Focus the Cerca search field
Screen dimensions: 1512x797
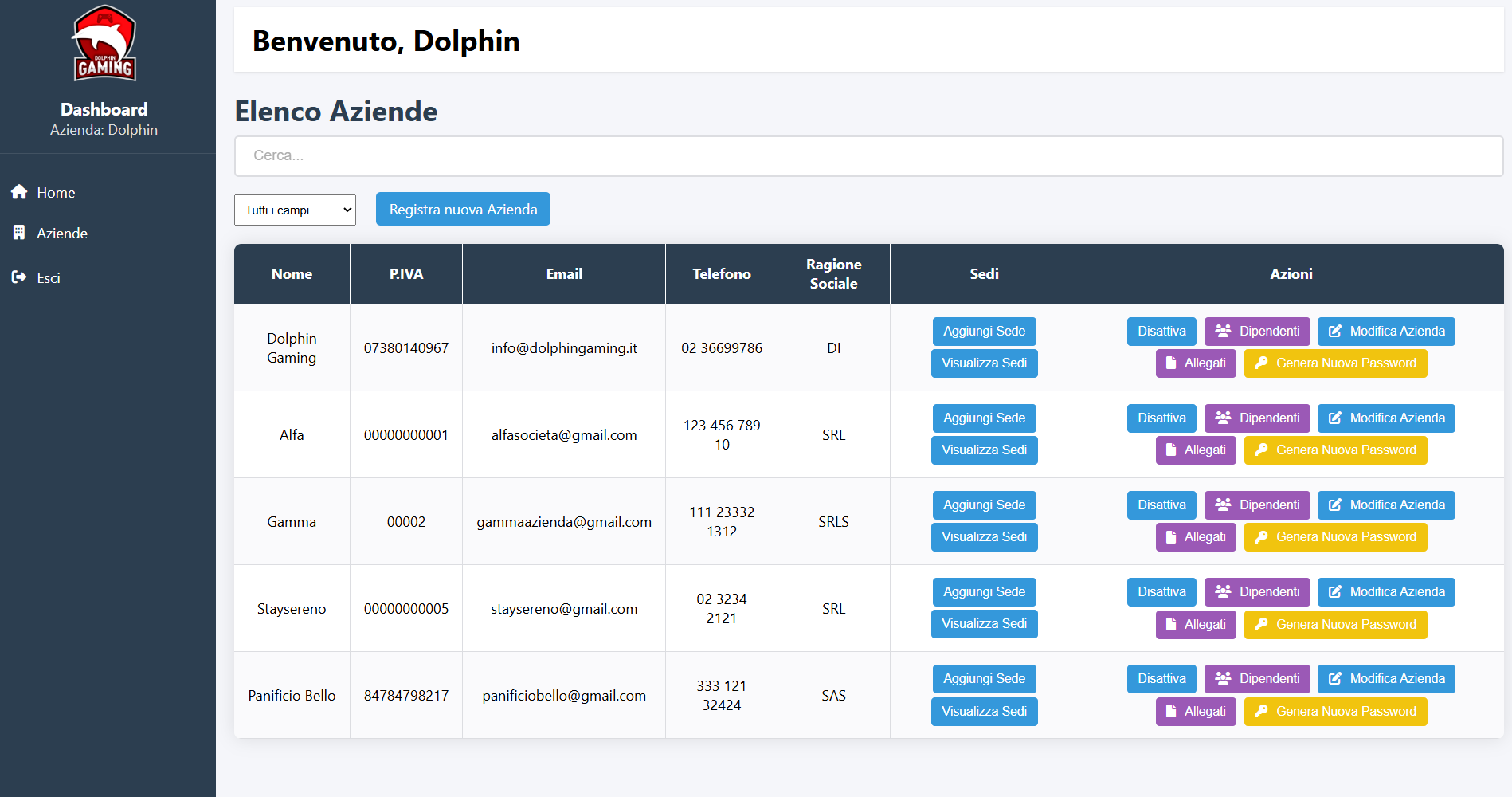coord(868,156)
